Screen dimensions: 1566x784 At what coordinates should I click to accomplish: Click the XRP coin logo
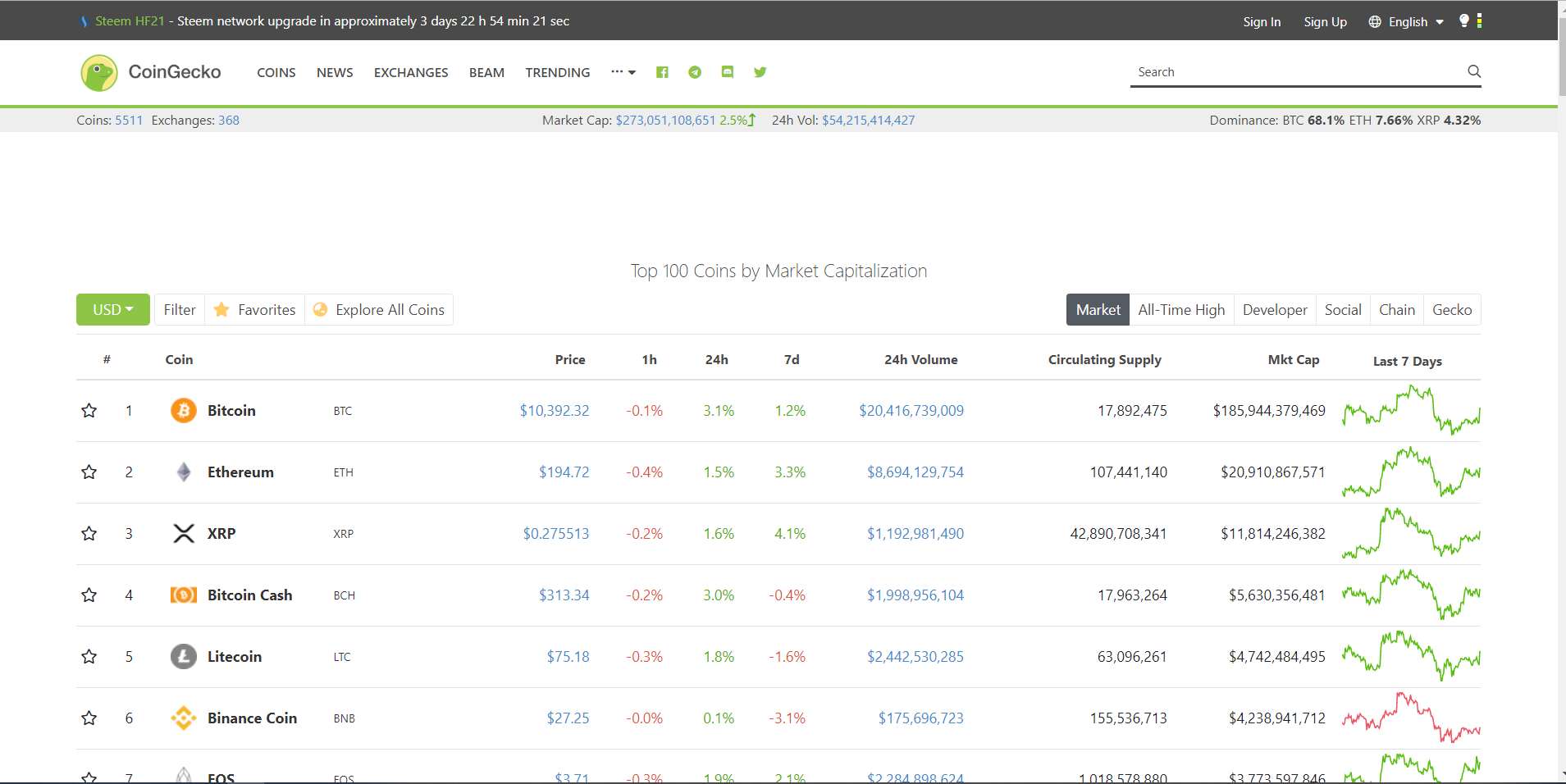pos(184,534)
